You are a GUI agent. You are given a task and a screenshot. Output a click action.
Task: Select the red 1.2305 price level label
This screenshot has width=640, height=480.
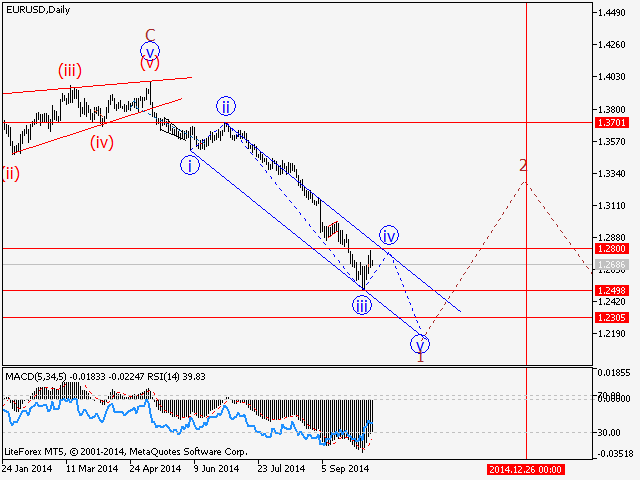pyautogui.click(x=611, y=318)
